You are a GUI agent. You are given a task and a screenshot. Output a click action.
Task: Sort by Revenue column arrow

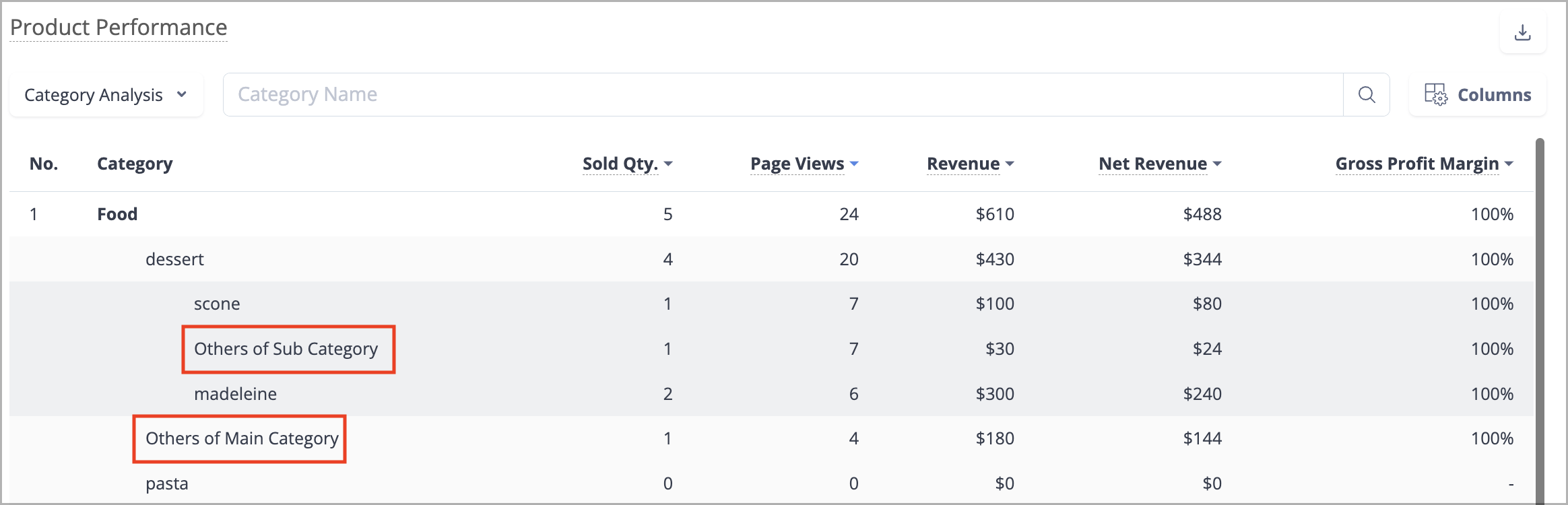(1010, 164)
